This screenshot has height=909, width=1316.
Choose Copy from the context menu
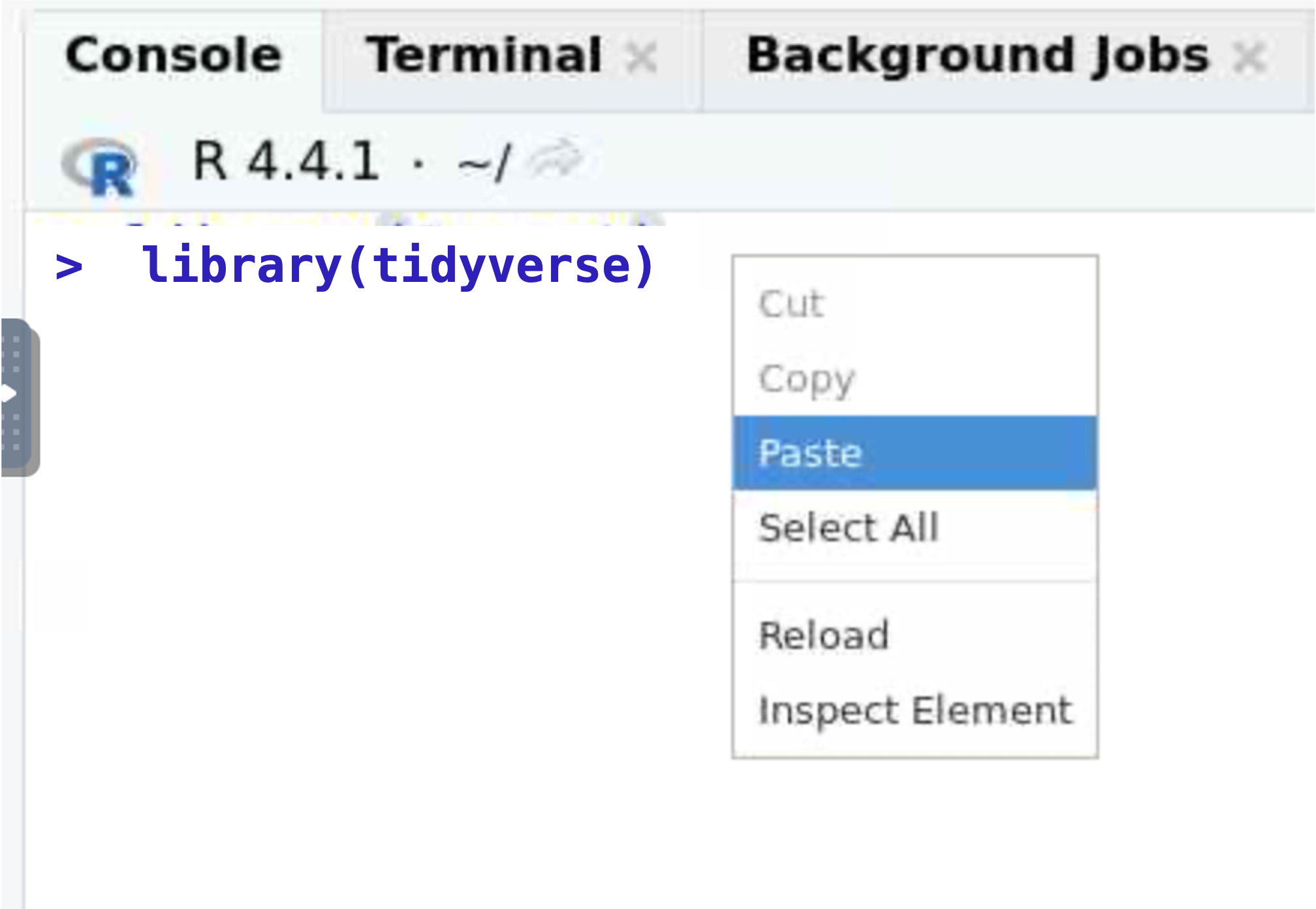806,378
